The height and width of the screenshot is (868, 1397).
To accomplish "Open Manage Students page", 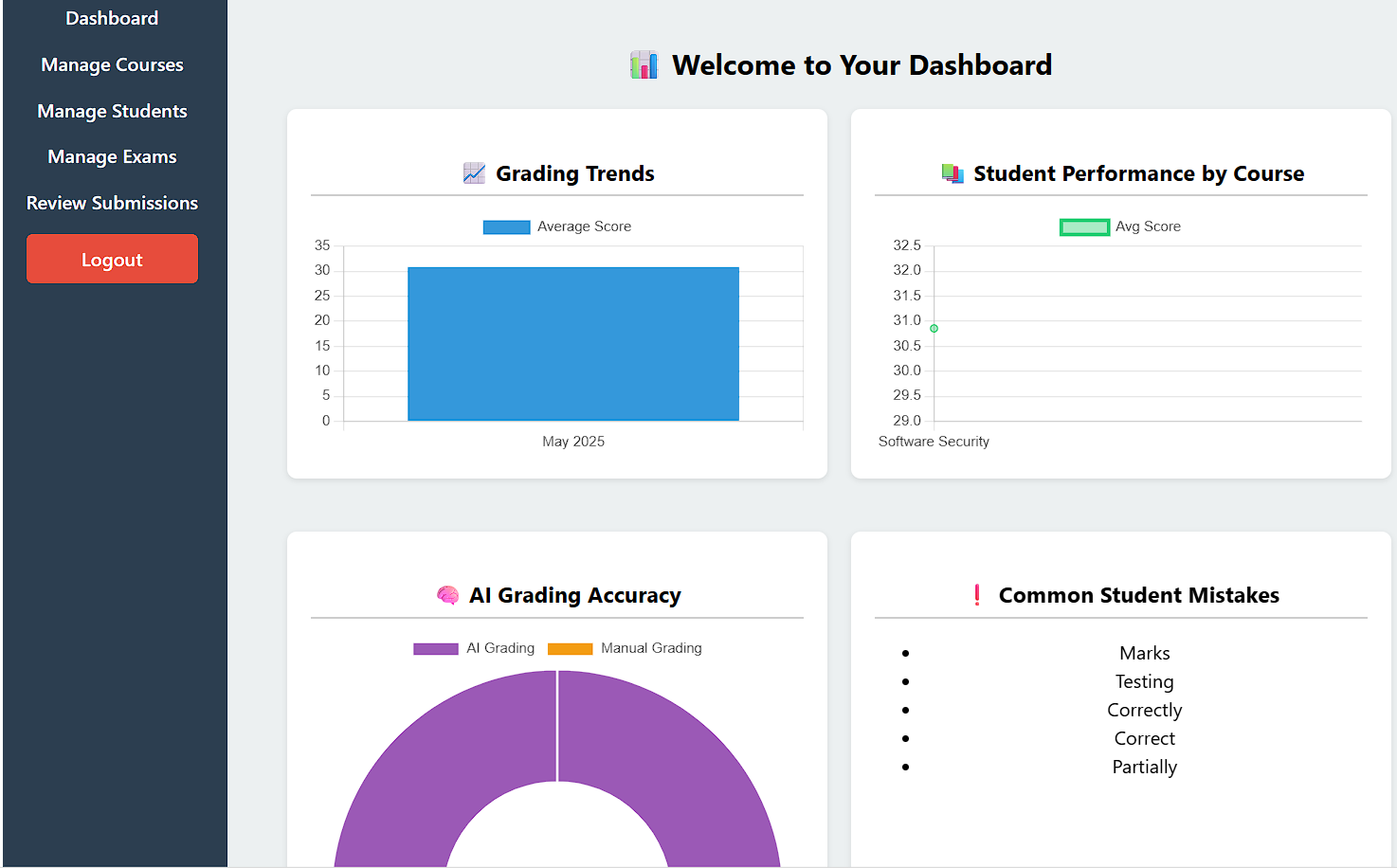I will [x=112, y=111].
